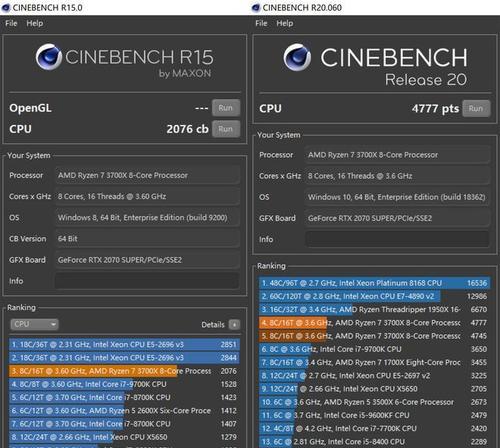Image resolution: width=500 pixels, height=448 pixels.
Task: Open Help menu in Cinebench R15 window
Action: 35,23
